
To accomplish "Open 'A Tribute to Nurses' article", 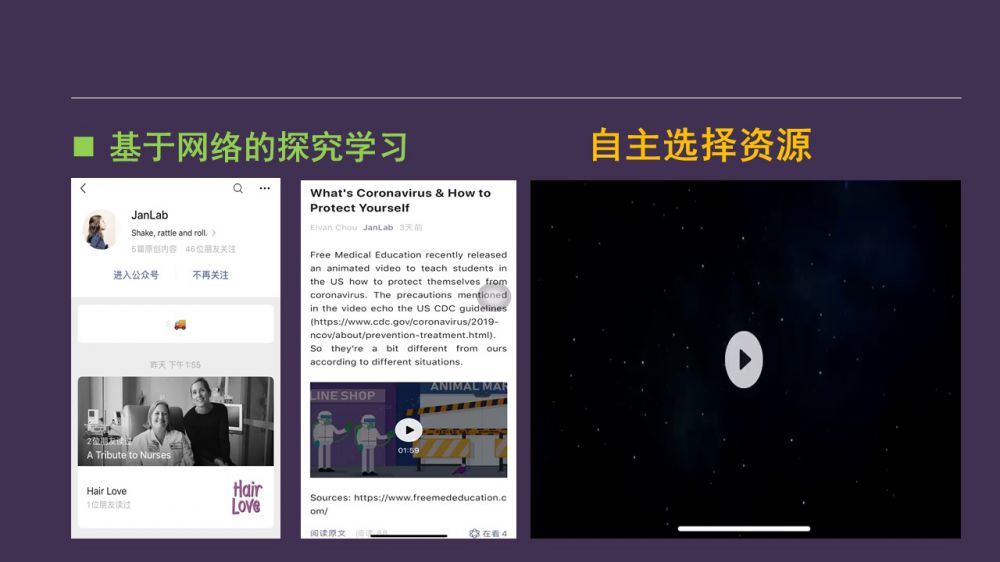I will (x=176, y=421).
